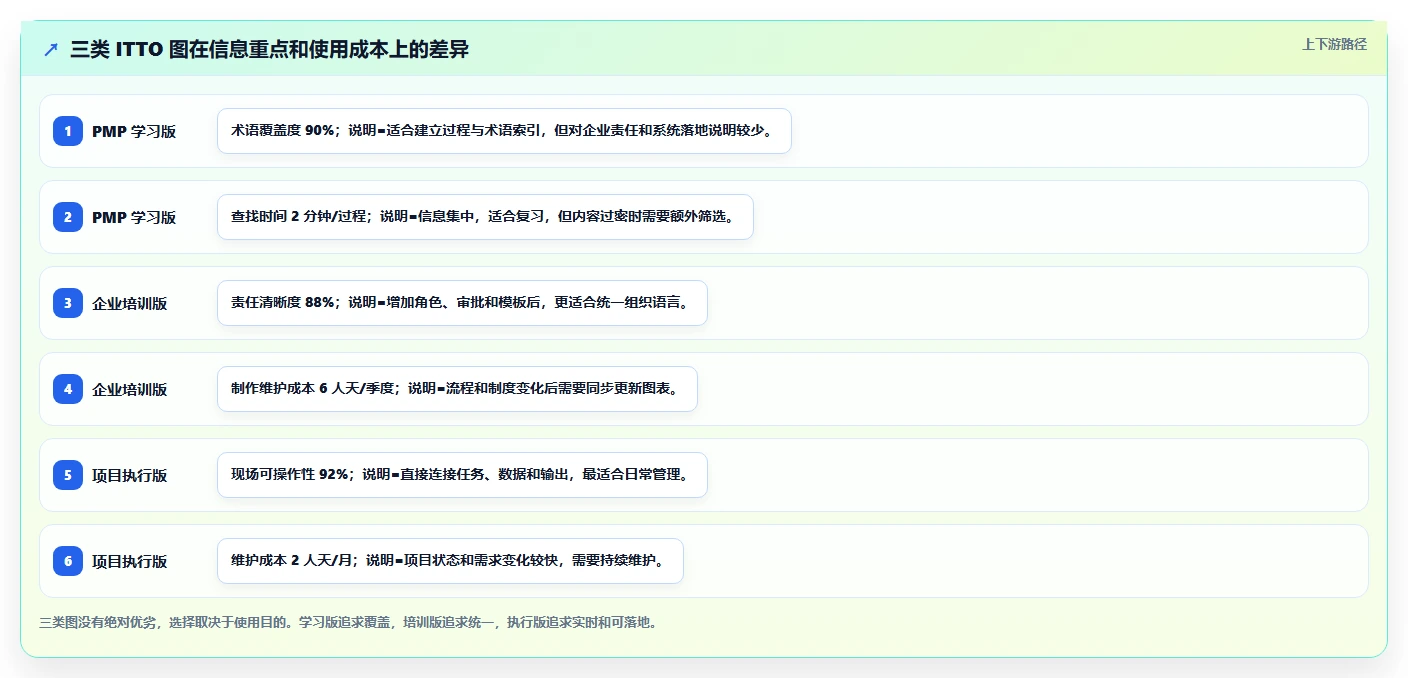The height and width of the screenshot is (678, 1408).
Task: Open the 现场可操作性 92% description box
Action: coord(462,475)
